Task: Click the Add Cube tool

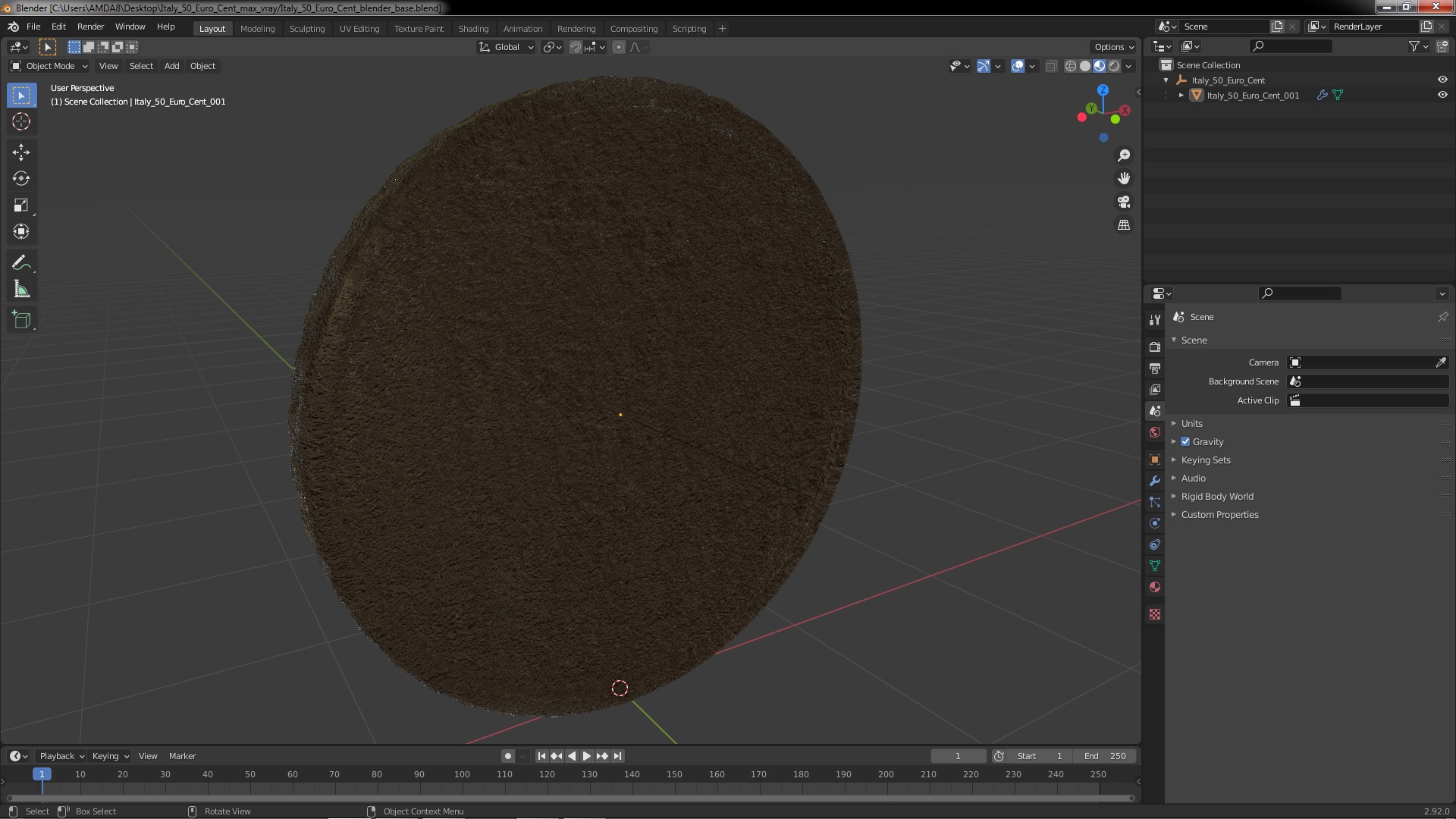Action: pyautogui.click(x=21, y=320)
